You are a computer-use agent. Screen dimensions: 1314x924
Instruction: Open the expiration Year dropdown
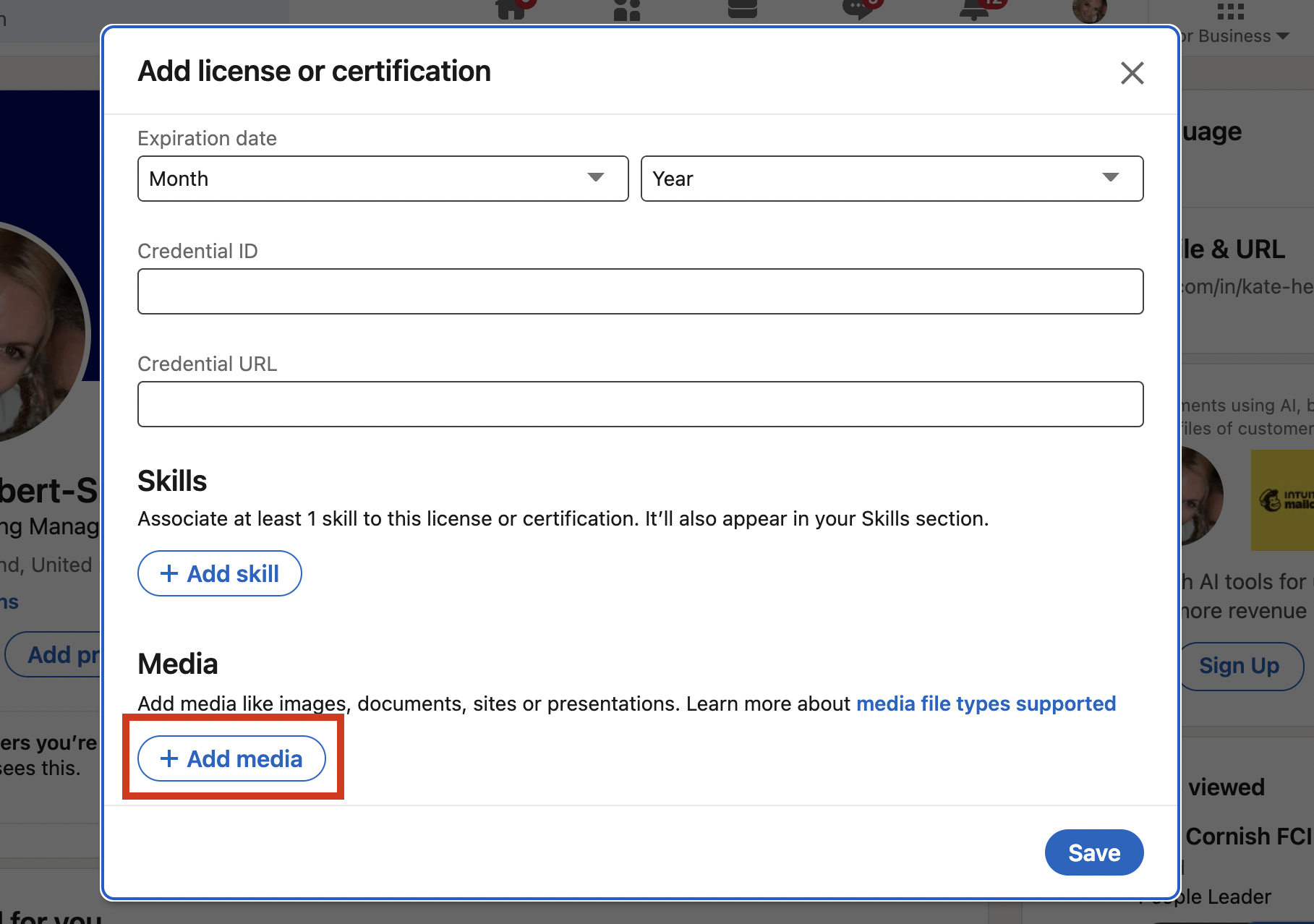pos(892,179)
